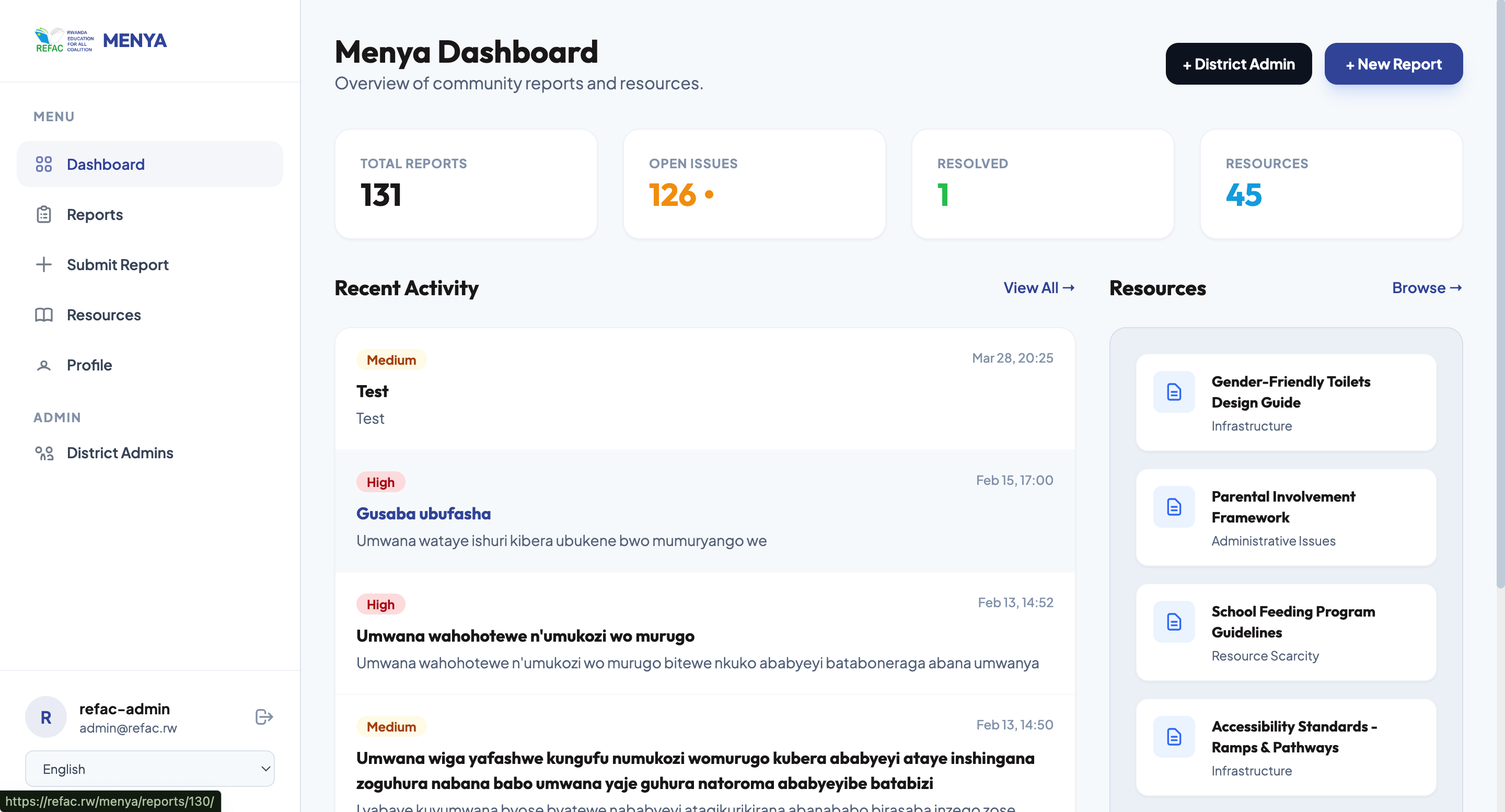Click the Resource Scarcity category label
The image size is (1505, 812).
click(x=1265, y=655)
